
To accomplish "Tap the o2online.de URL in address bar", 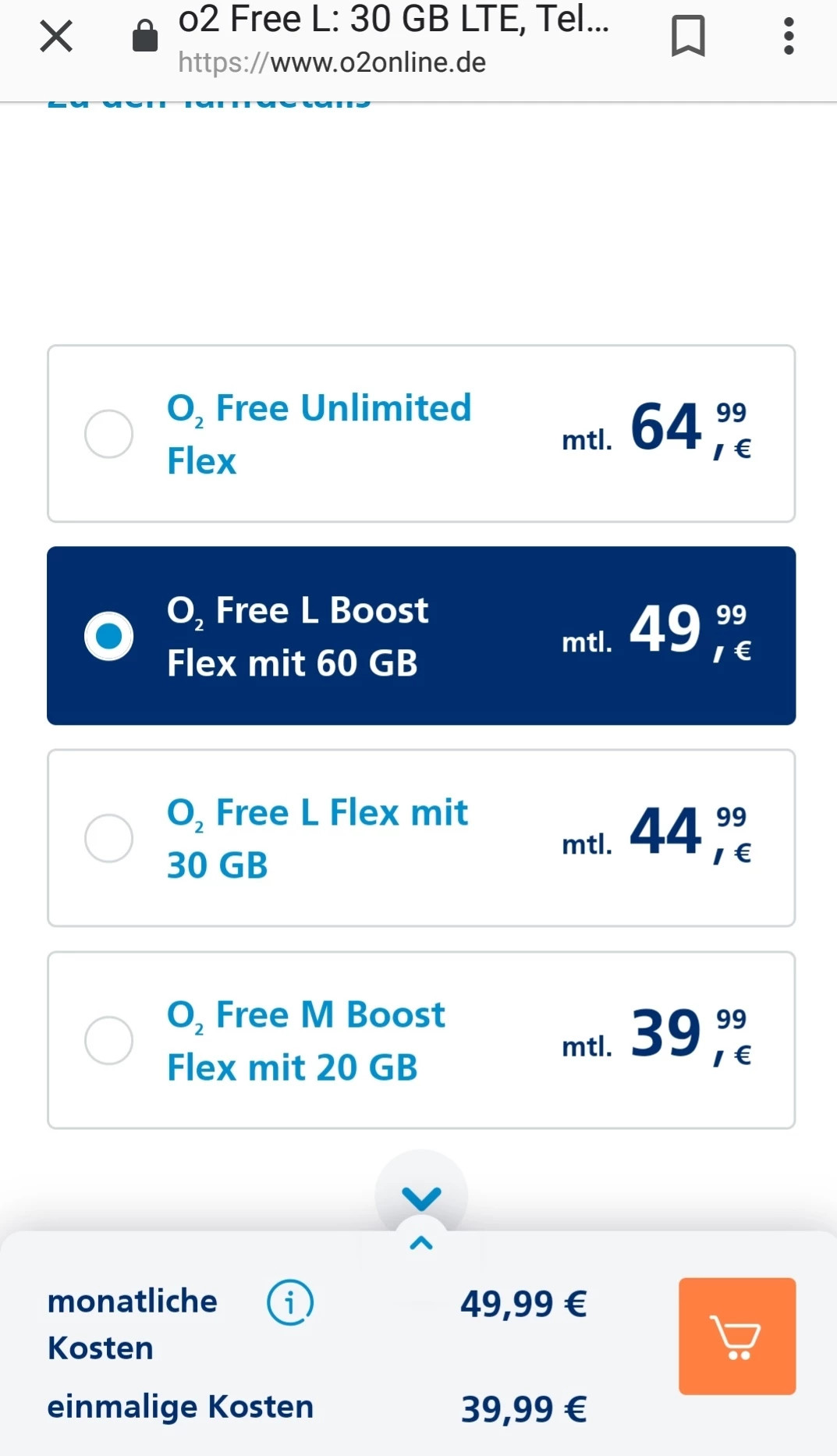I will (x=332, y=62).
